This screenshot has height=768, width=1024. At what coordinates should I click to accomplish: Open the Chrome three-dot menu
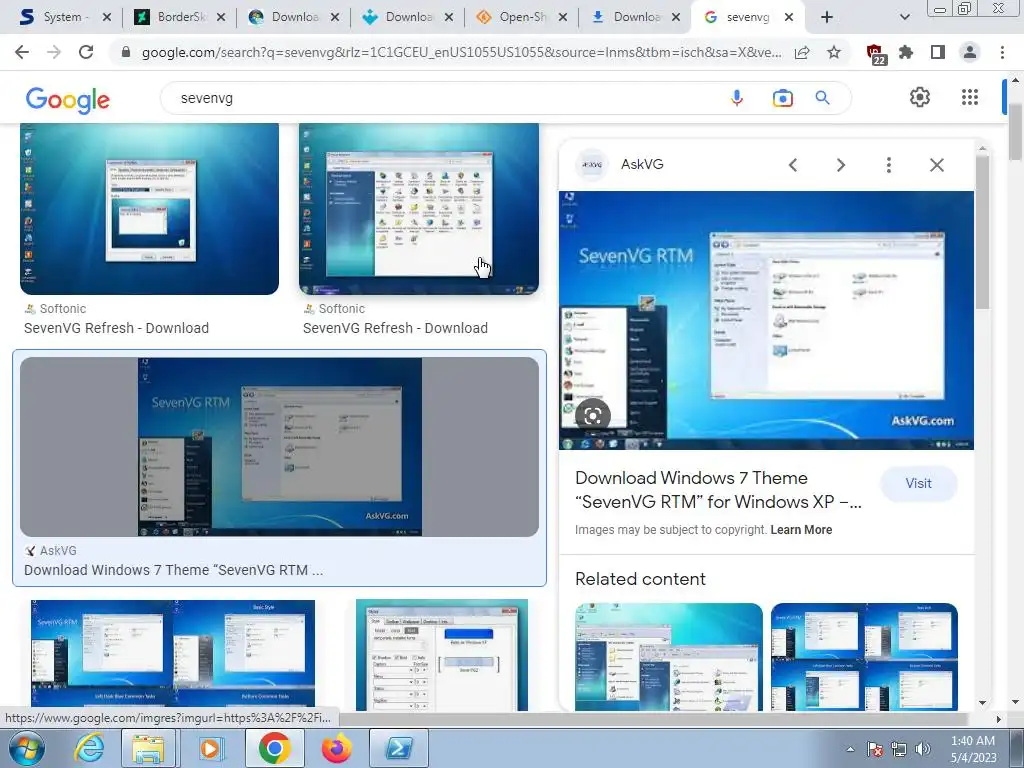click(1002, 52)
